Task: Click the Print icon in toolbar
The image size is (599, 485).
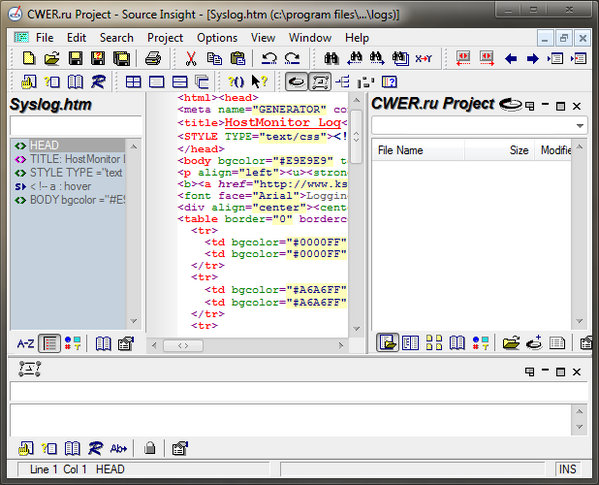Action: [153, 58]
